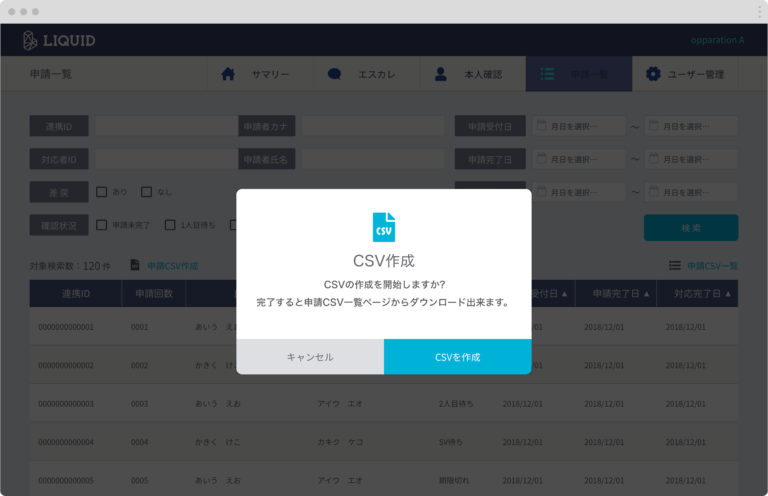Click the CSV file icon in dialog
The width and height of the screenshot is (768, 496).
click(x=383, y=227)
